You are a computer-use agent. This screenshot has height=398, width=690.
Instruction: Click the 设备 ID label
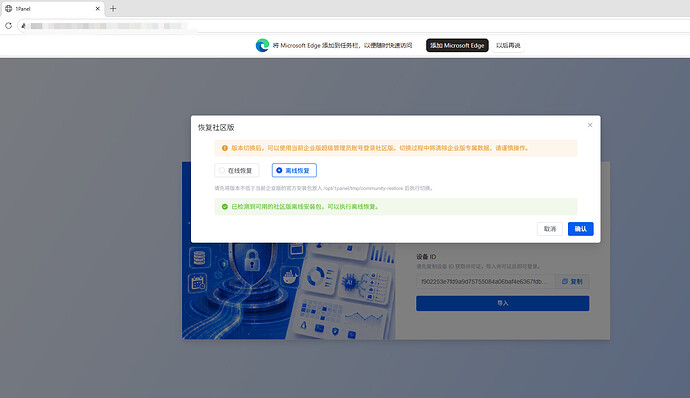click(426, 257)
